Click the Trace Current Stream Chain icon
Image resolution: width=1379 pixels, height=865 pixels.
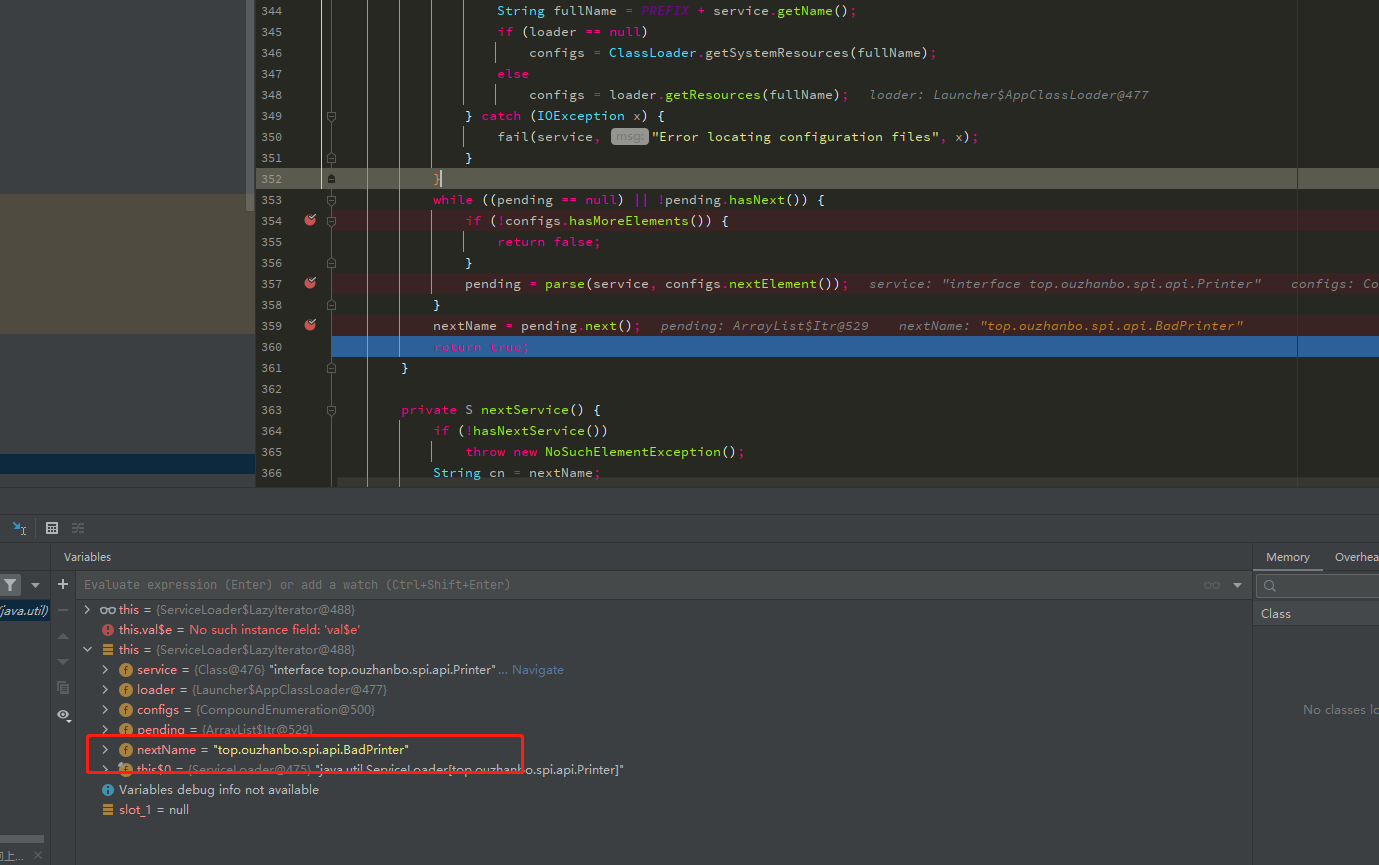point(78,528)
